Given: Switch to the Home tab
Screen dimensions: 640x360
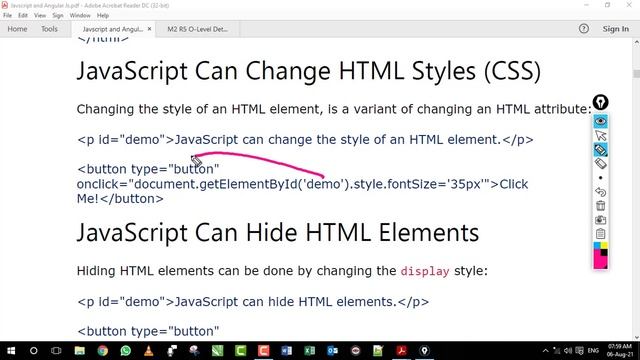Looking at the screenshot, I should point(17,29).
